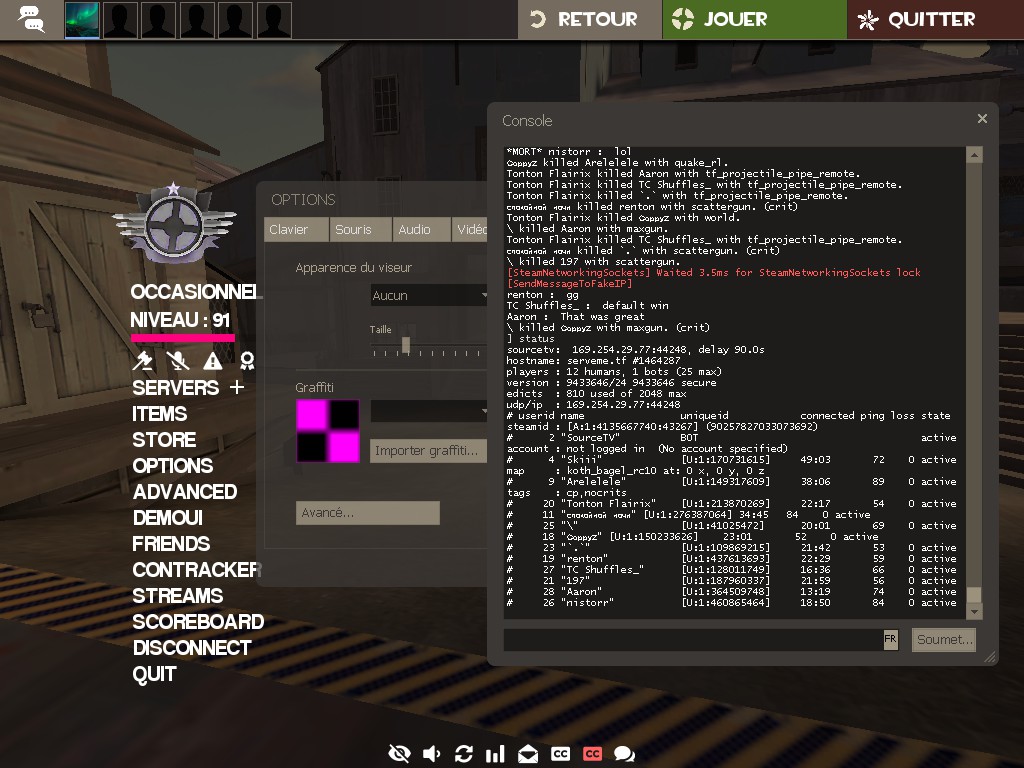Click the warning triangle report icon
Screen dimensions: 1024x768
tap(213, 361)
